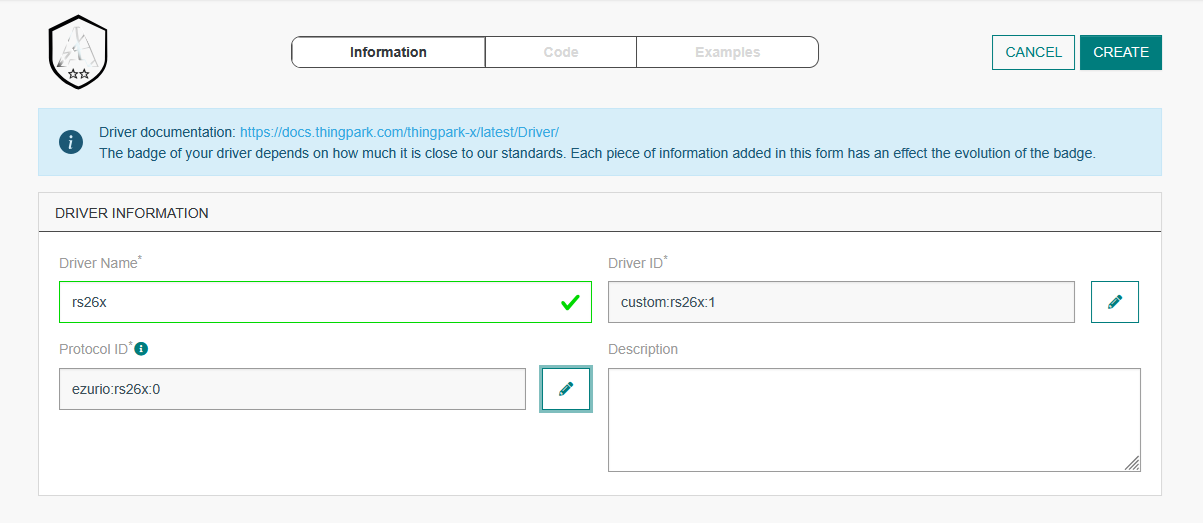
Task: Click the Driver Name label
Action: 100,263
